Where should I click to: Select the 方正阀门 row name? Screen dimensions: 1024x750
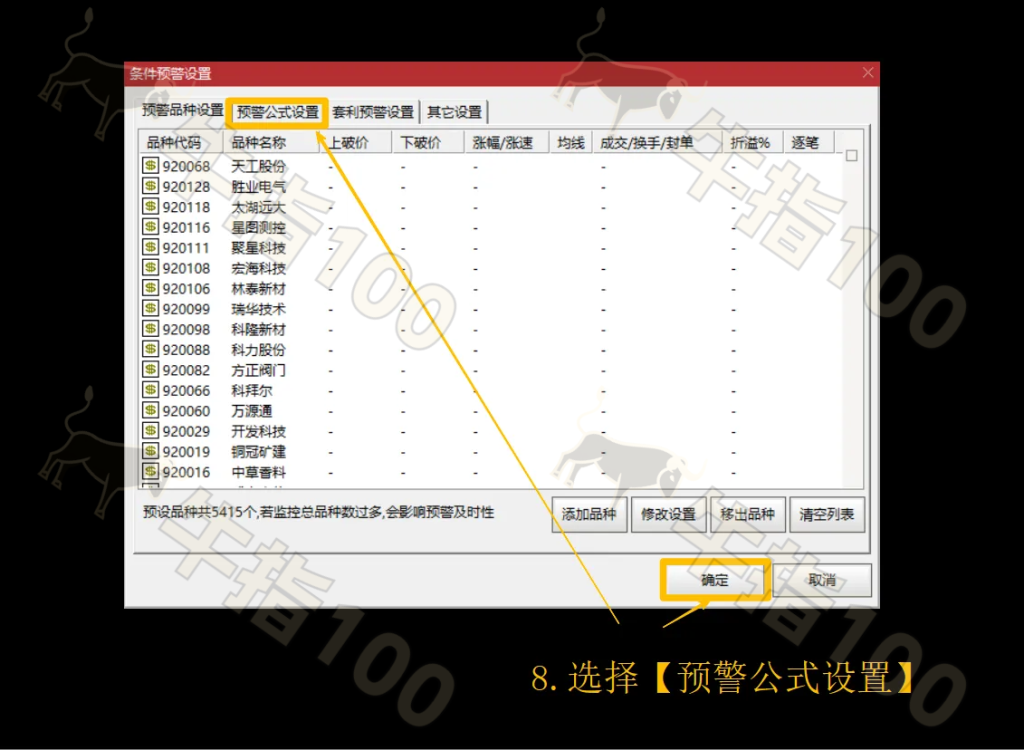[259, 370]
